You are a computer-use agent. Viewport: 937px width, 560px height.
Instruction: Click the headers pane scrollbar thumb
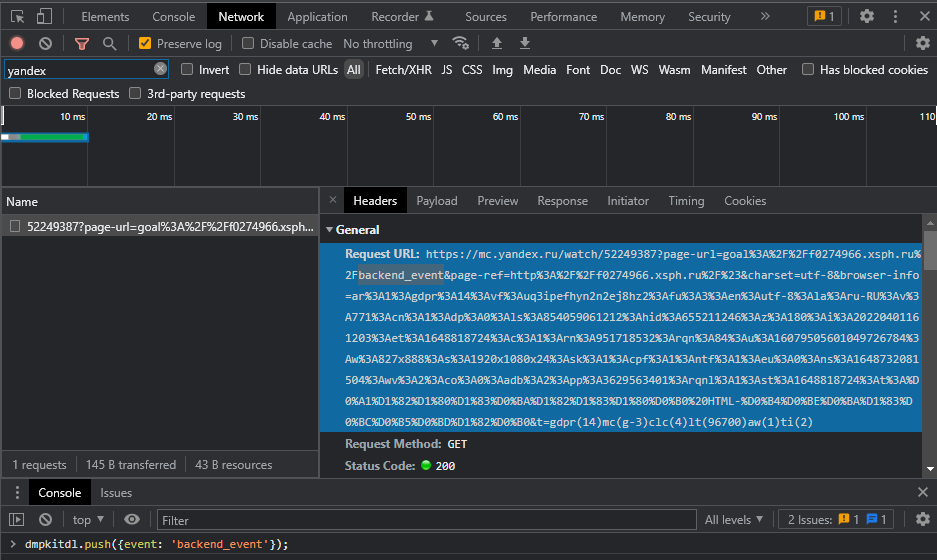(930, 250)
